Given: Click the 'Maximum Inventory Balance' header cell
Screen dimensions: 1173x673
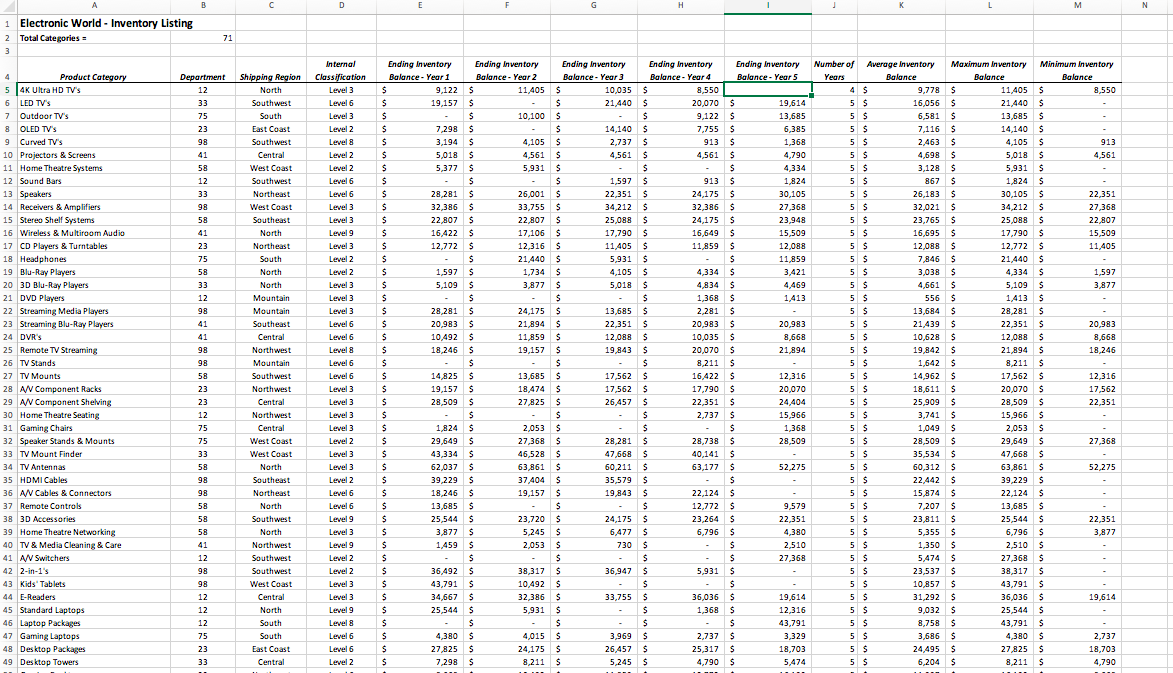Looking at the screenshot, I should tap(989, 70).
